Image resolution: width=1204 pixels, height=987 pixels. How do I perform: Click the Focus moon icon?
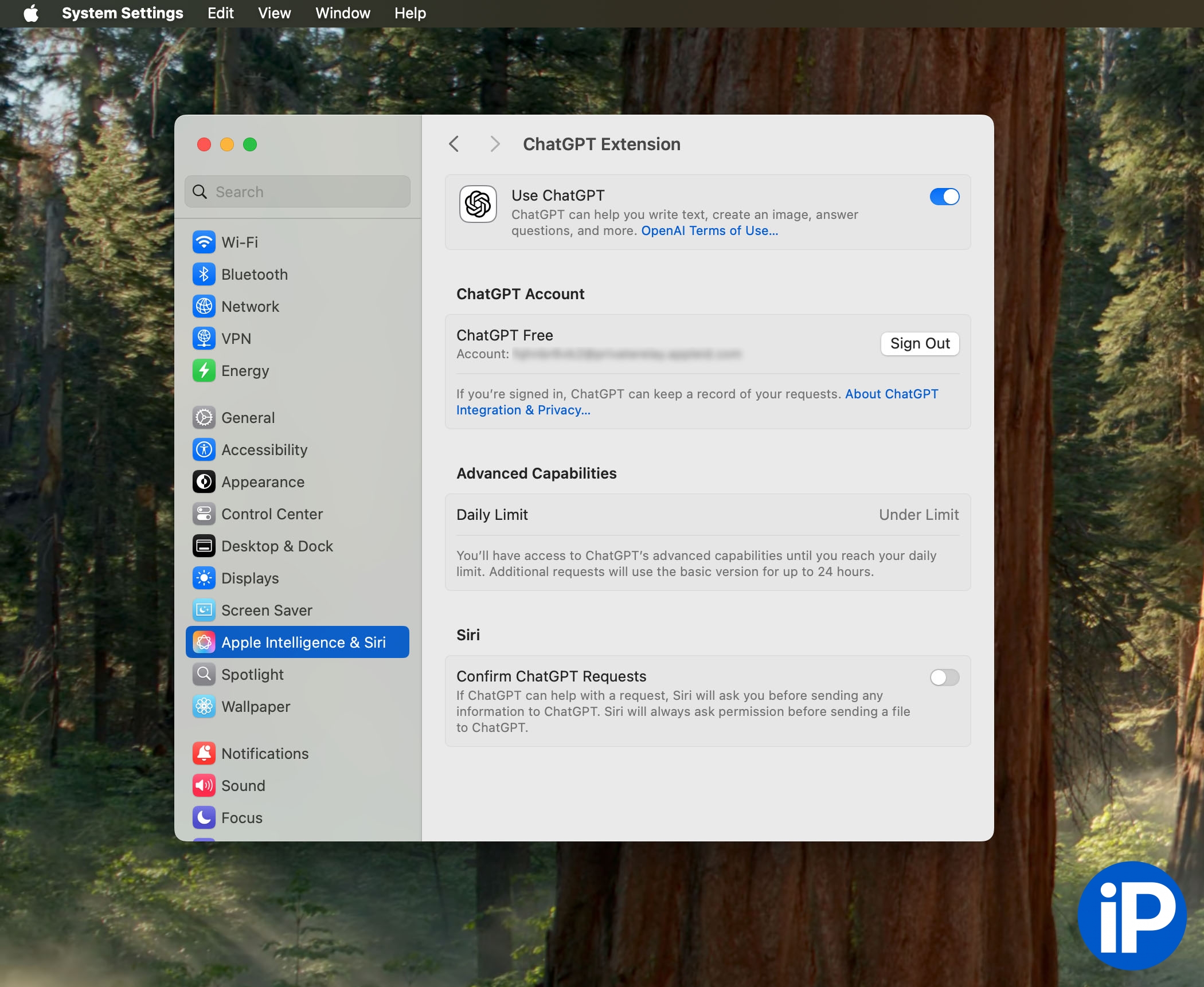[204, 818]
